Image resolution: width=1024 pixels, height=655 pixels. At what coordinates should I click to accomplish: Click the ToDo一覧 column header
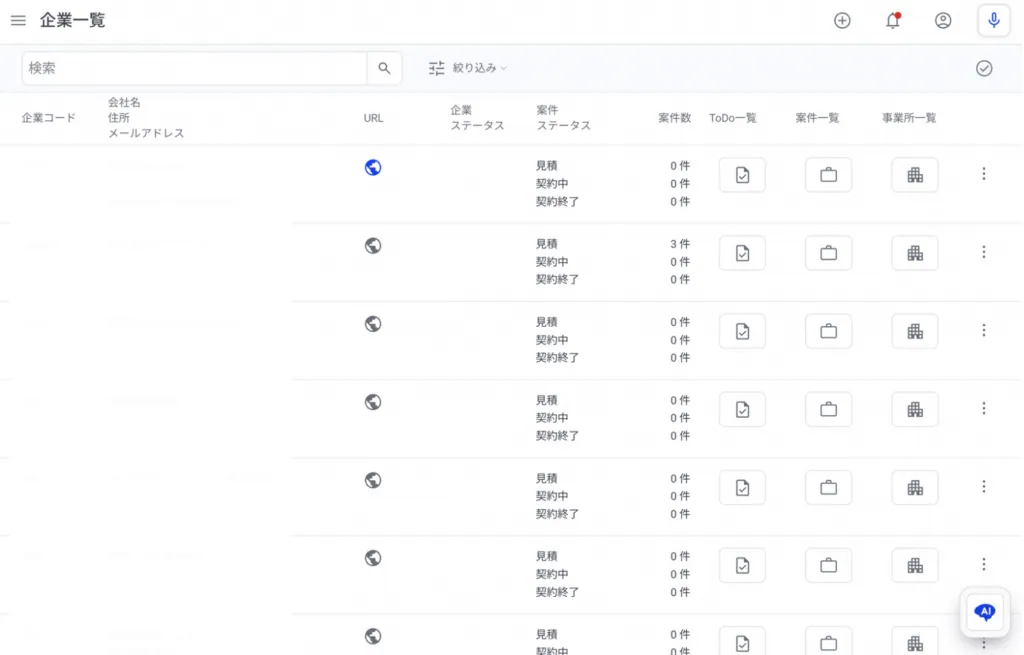click(x=733, y=118)
